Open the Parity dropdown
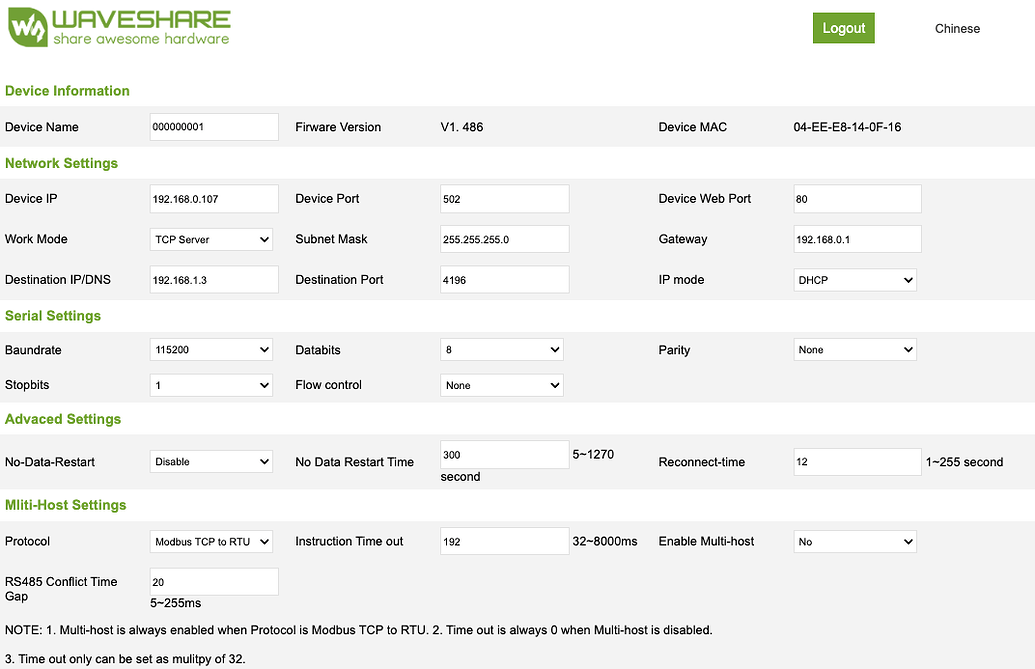The width and height of the screenshot is (1035, 669). [x=855, y=349]
